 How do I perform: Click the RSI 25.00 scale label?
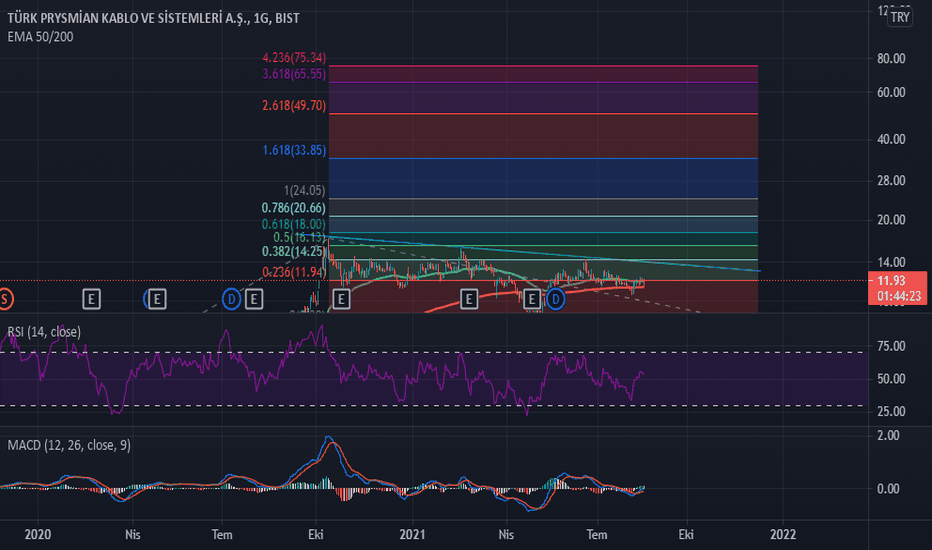coord(891,411)
